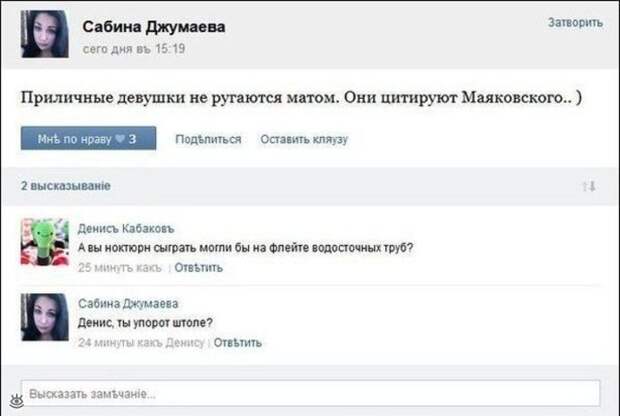Close the post using "Затворить"
This screenshot has height=416, width=620.
(x=575, y=23)
